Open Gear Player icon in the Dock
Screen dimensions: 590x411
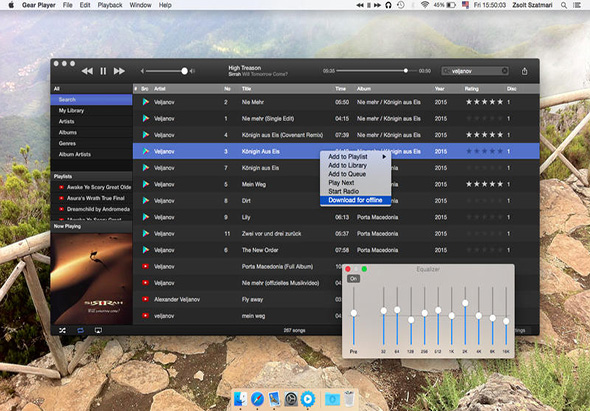click(x=308, y=399)
